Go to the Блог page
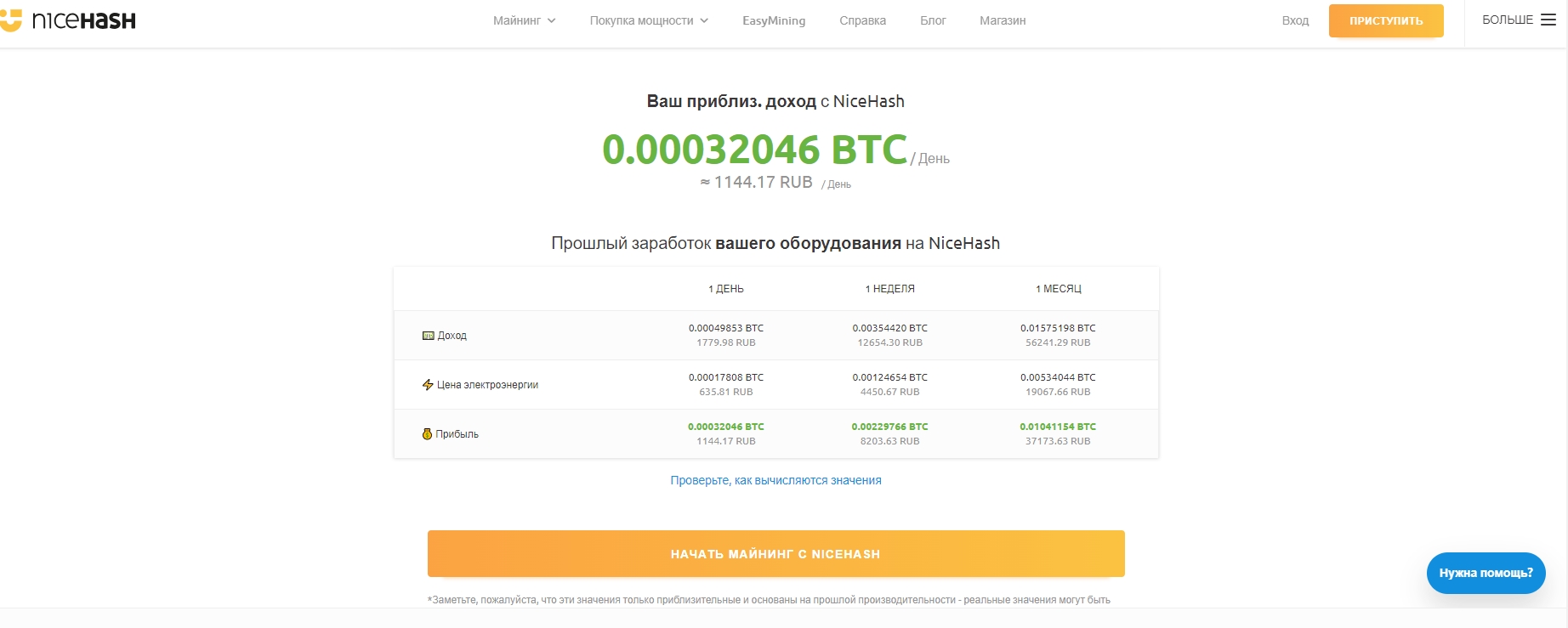Image resolution: width=1568 pixels, height=628 pixels. (933, 20)
